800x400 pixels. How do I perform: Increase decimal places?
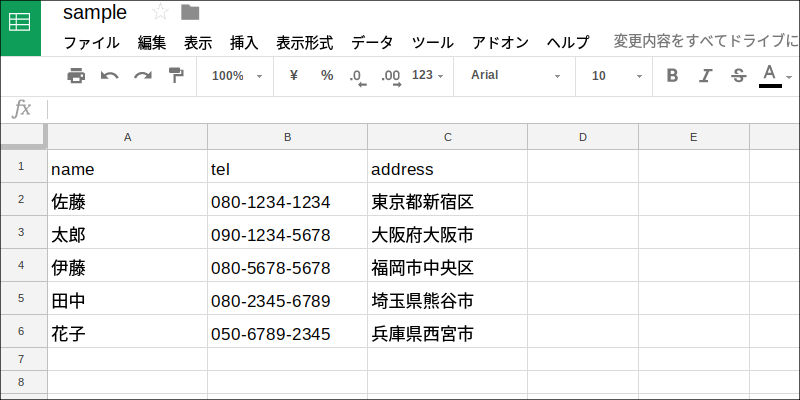tap(391, 77)
